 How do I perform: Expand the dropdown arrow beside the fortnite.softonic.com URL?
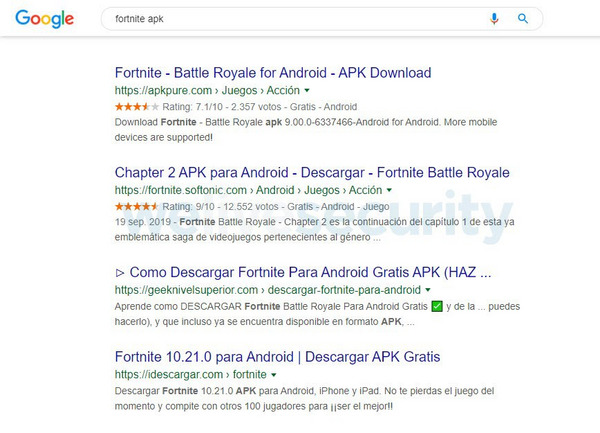[x=389, y=190]
